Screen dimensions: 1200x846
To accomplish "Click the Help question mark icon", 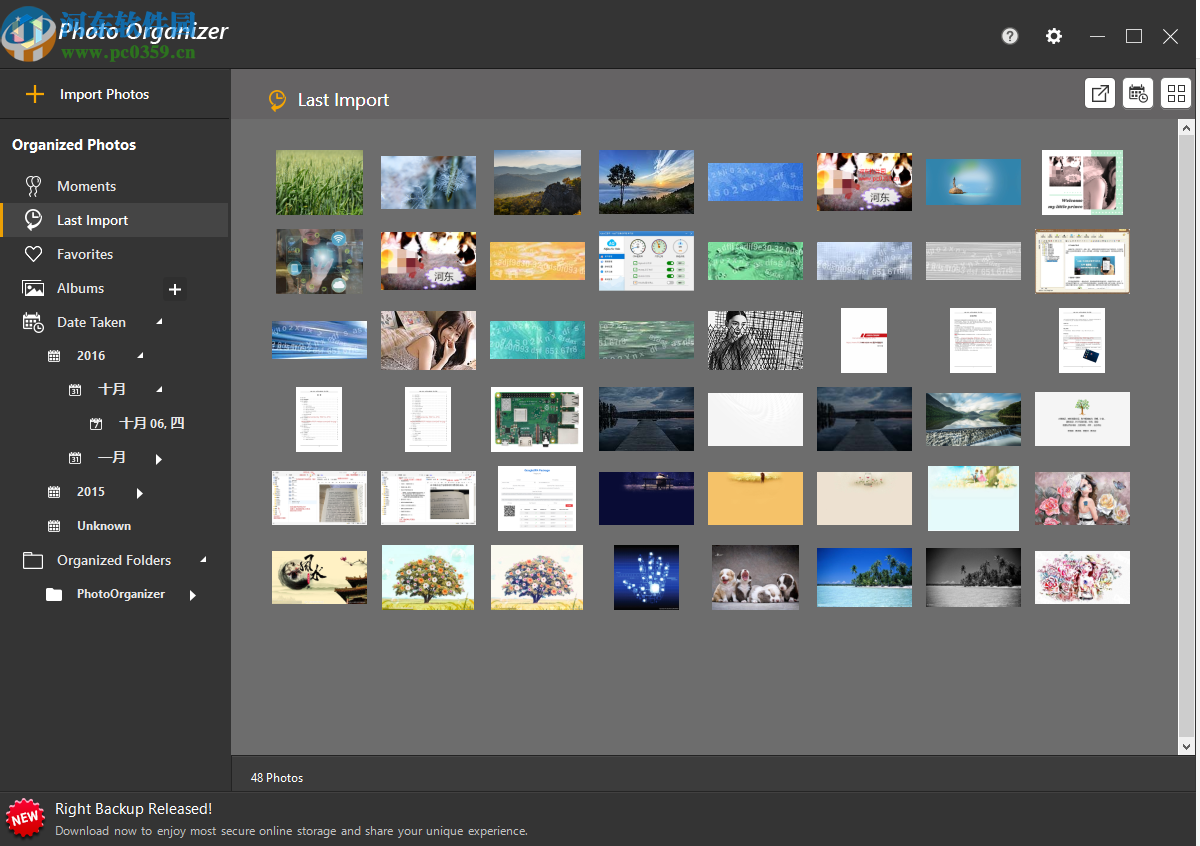I will (x=1009, y=36).
